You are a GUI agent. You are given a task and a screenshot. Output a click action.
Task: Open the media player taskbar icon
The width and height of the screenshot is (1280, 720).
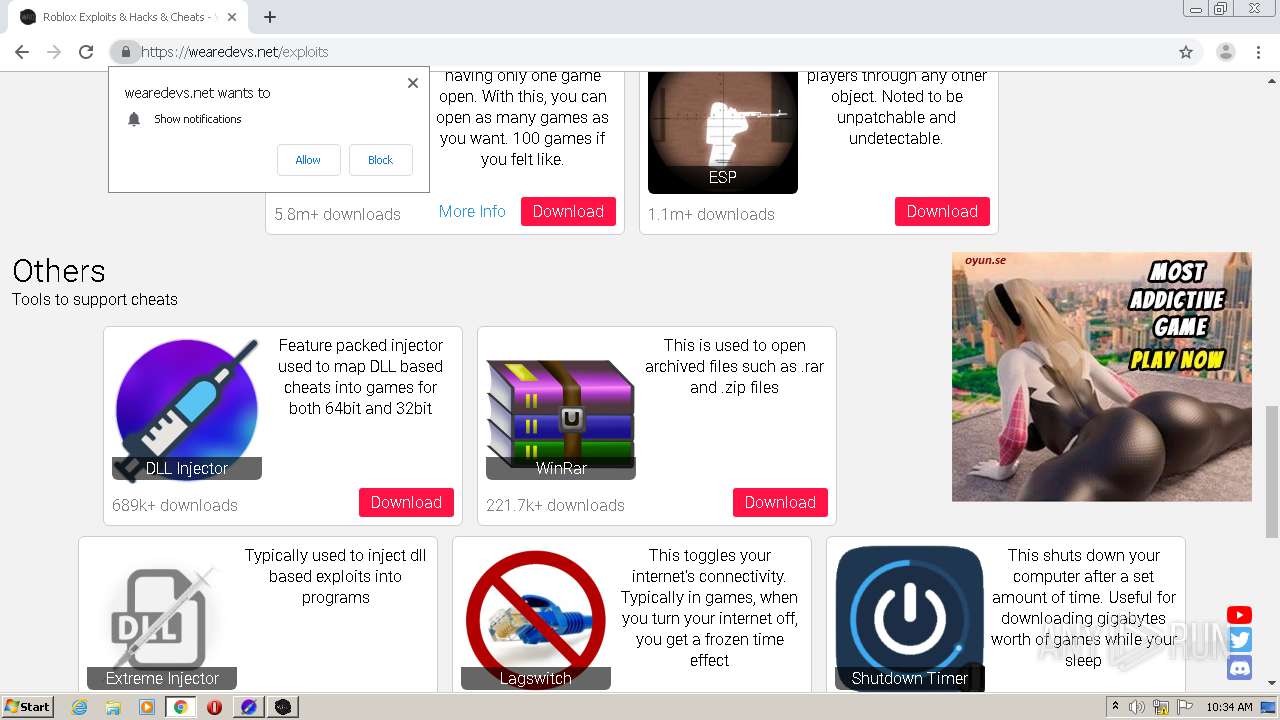[x=147, y=707]
